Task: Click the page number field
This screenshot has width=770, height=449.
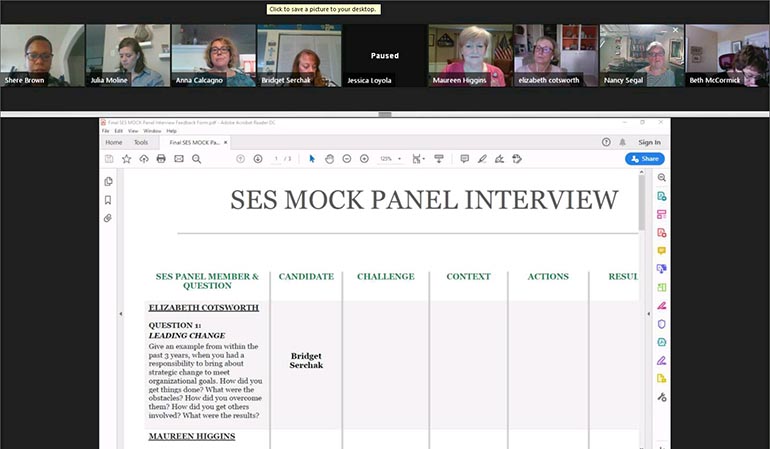Action: tap(276, 159)
